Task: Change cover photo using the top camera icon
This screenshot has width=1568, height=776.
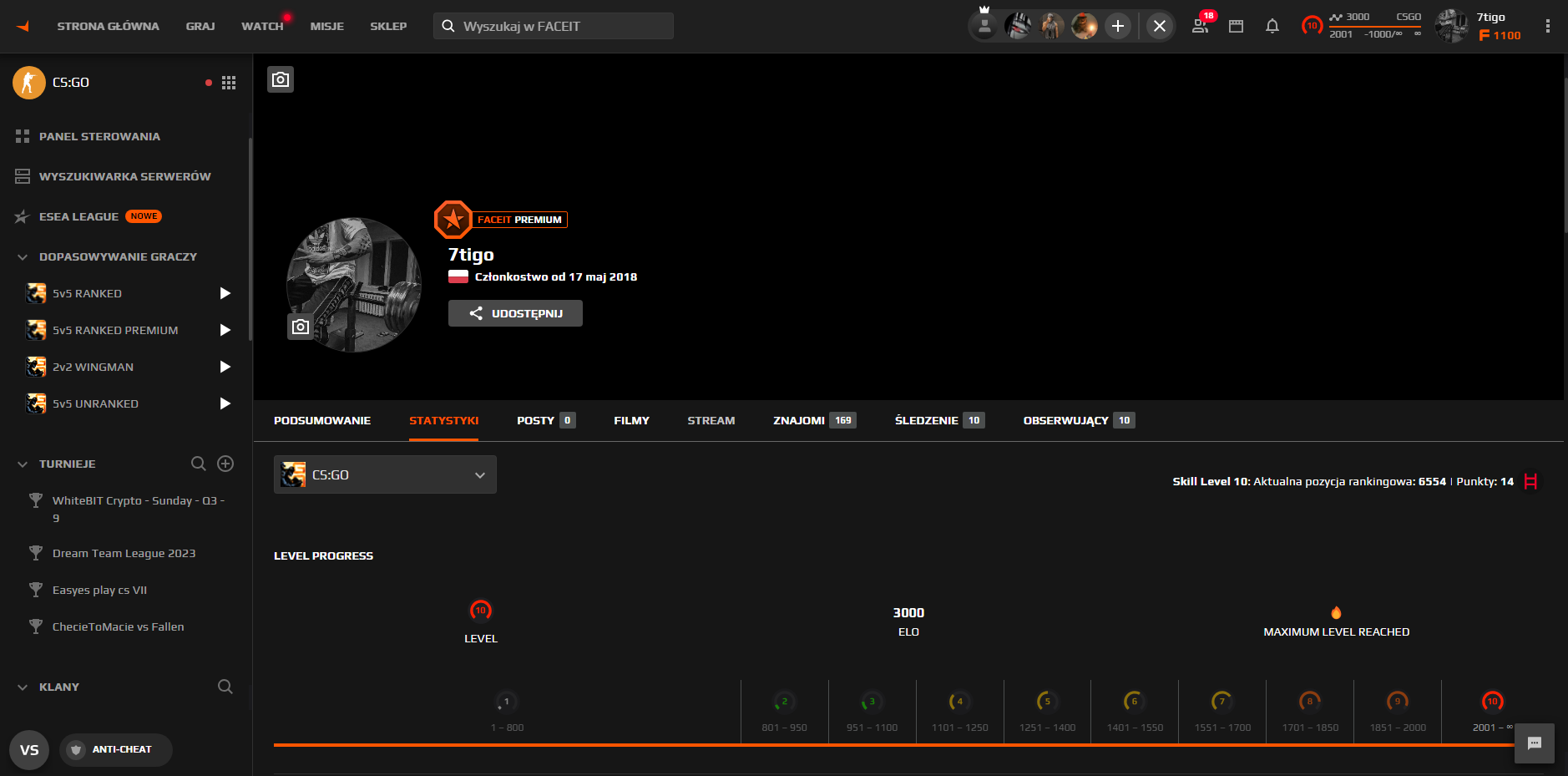Action: coord(281,79)
